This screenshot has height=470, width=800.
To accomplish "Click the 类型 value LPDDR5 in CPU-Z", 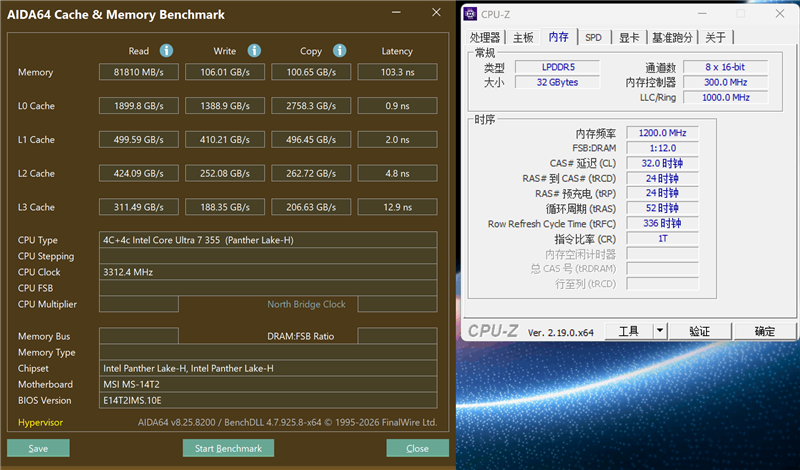I will 558,67.
